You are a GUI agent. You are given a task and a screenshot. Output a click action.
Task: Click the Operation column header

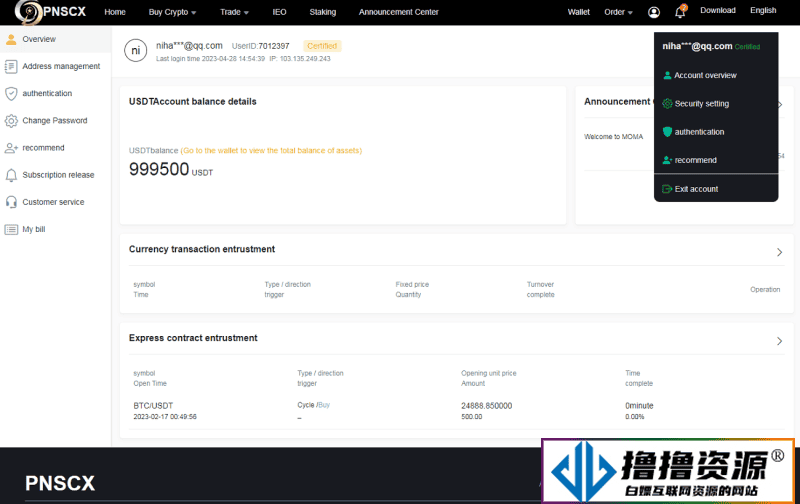(765, 289)
